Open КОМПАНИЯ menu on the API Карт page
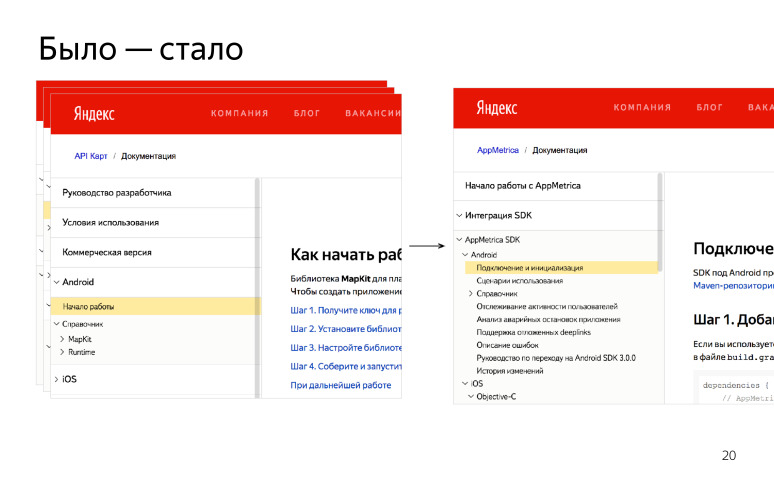The image size is (774, 484). 239,113
